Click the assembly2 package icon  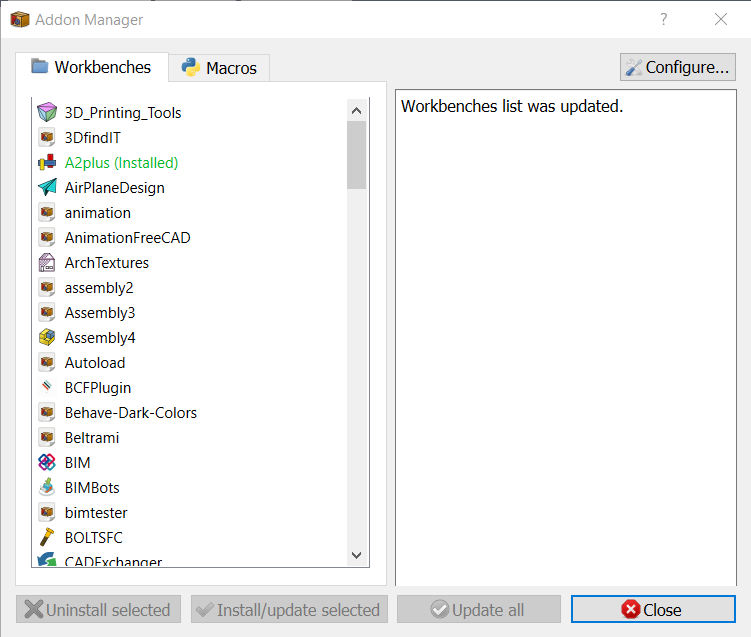(47, 287)
